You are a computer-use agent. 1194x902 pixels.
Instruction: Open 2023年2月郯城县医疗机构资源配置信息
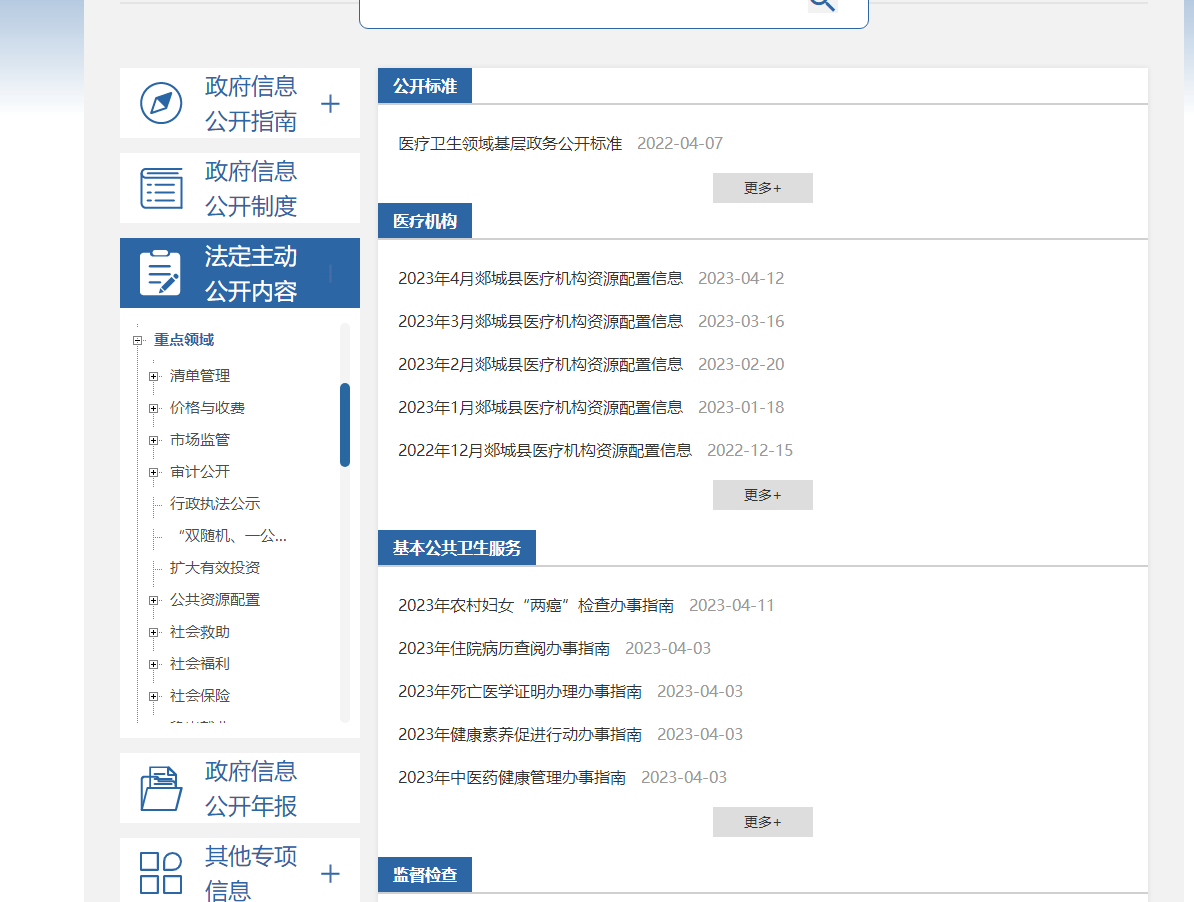541,365
